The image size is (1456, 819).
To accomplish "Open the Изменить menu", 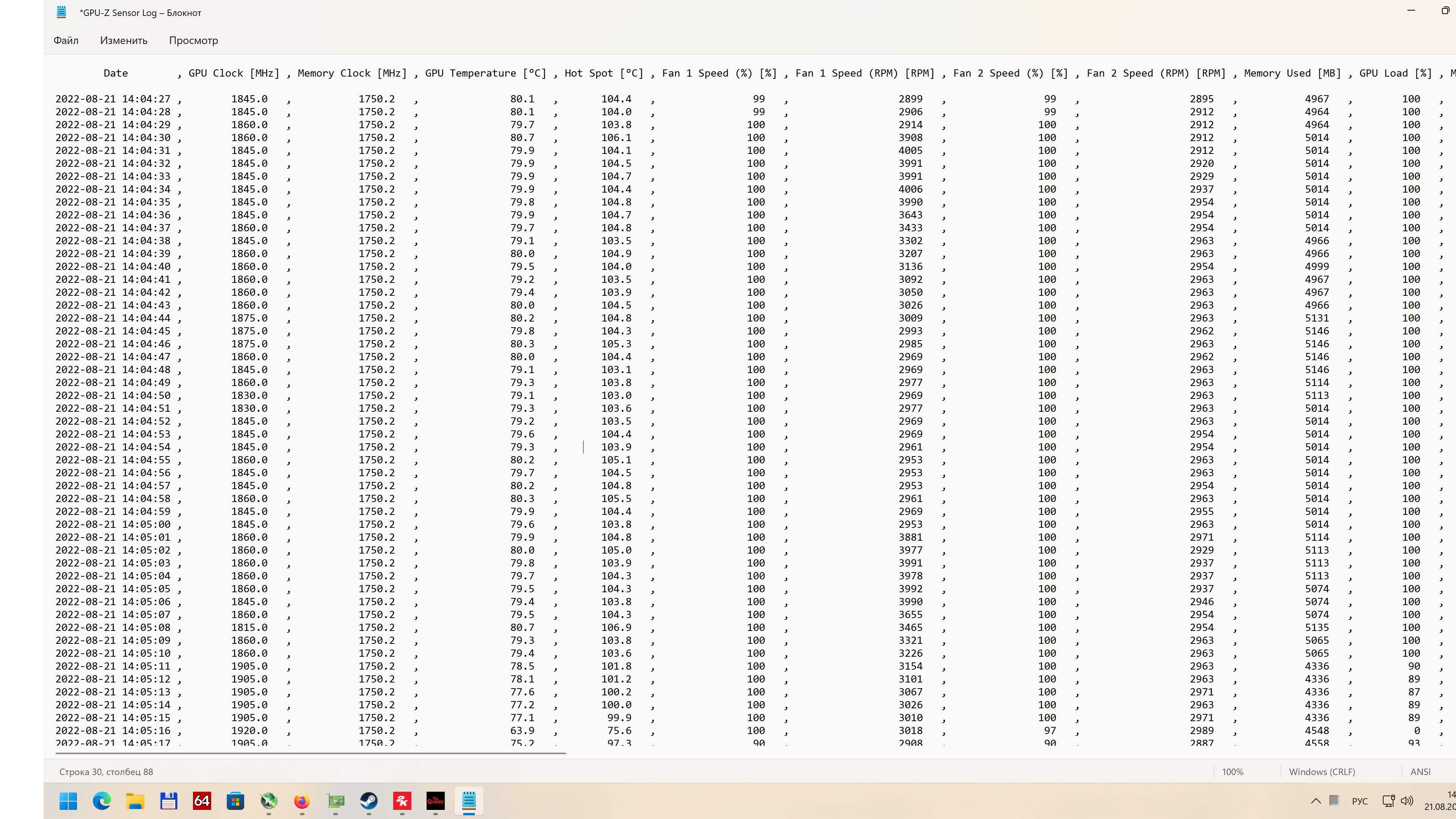I will pos(124,40).
